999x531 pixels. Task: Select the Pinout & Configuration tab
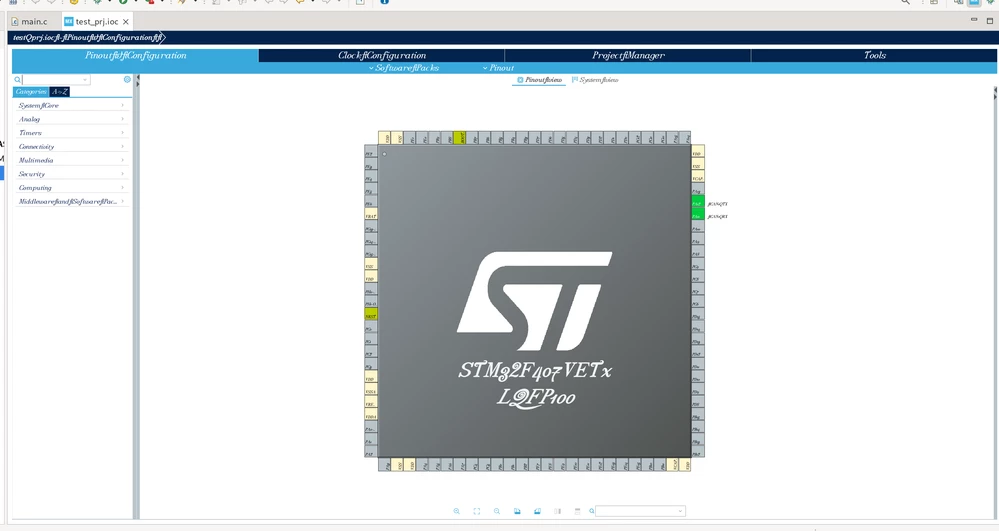(135, 55)
